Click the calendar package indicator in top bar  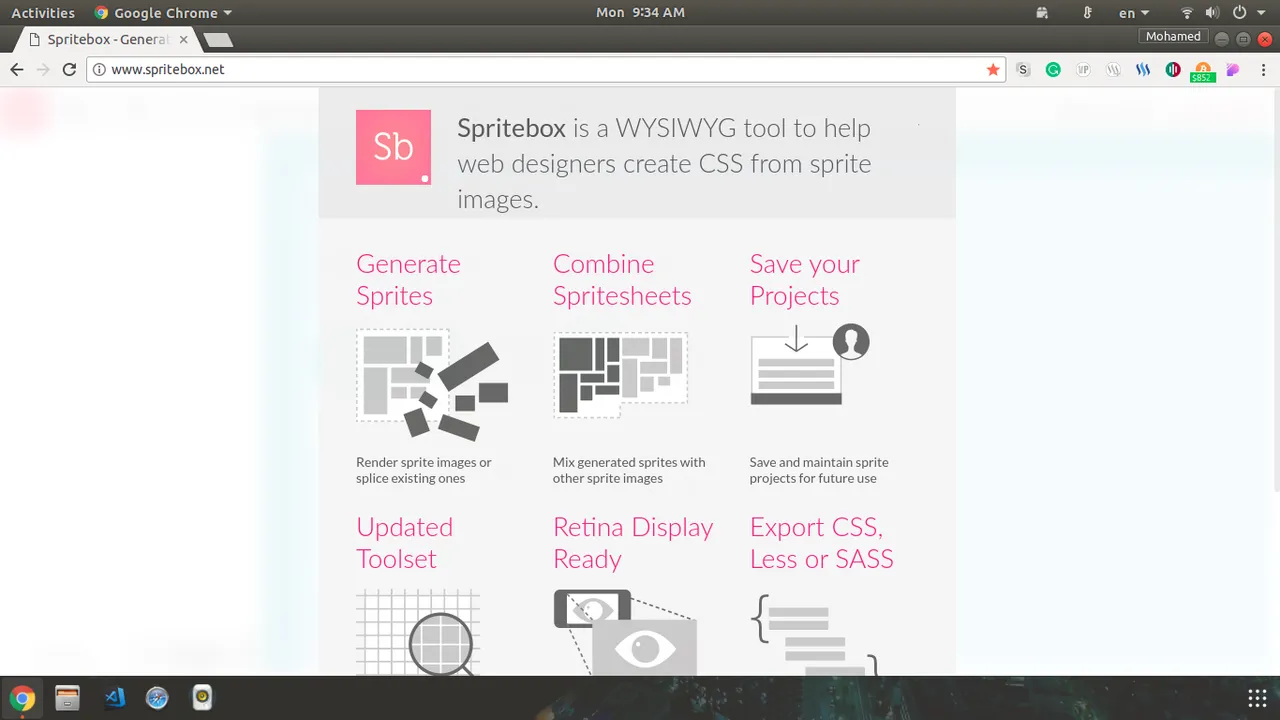coord(1042,13)
